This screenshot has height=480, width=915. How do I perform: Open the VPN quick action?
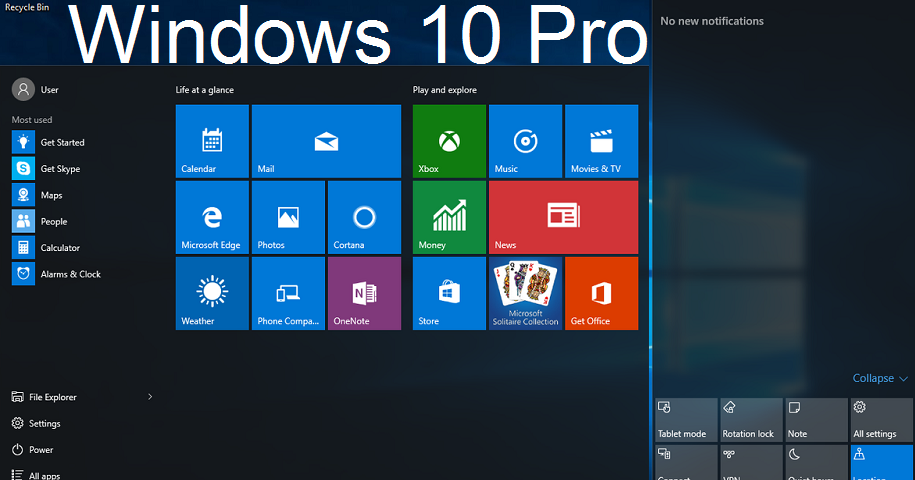(x=751, y=463)
